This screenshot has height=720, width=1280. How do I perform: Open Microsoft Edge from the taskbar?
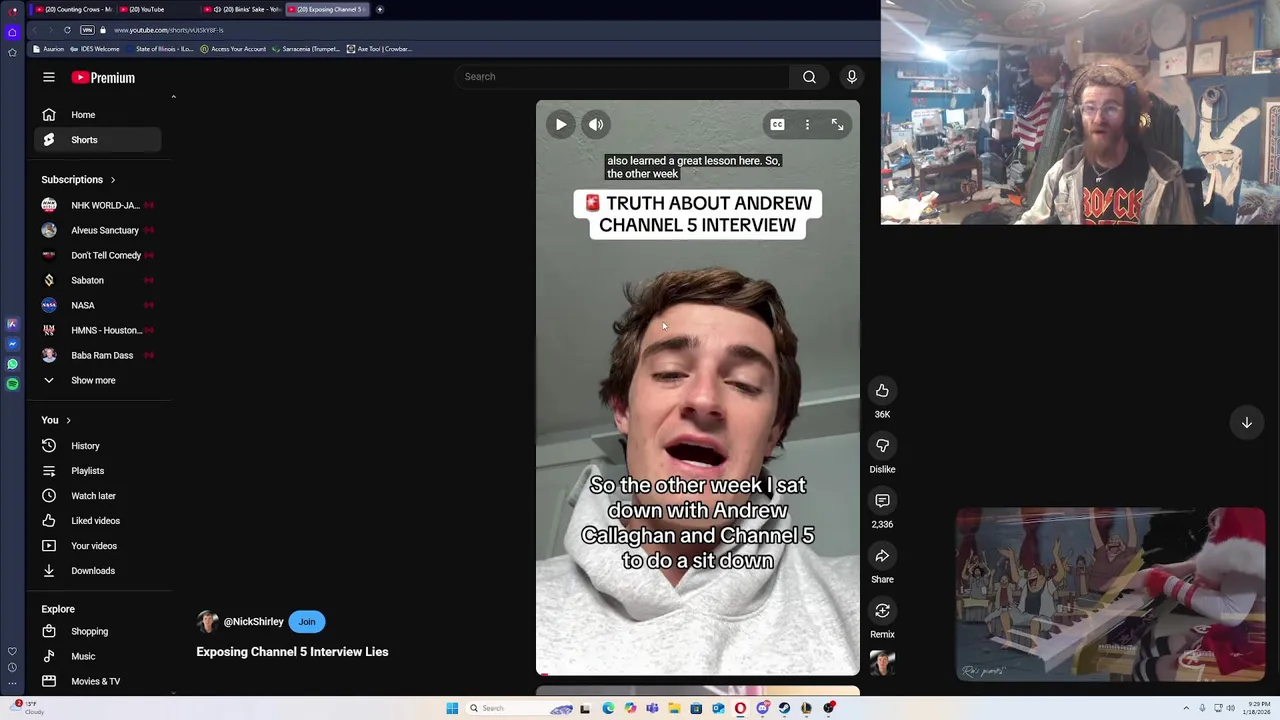tap(608, 708)
